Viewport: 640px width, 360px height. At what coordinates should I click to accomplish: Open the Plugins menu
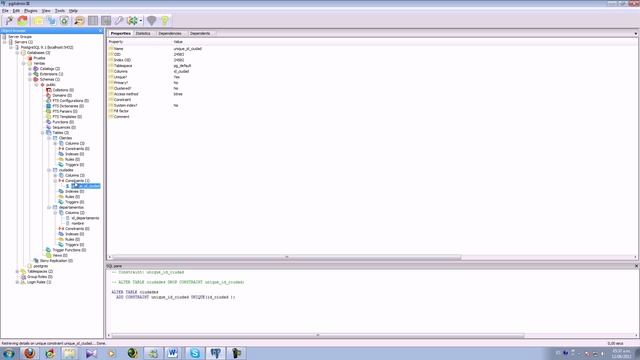click(x=31, y=11)
